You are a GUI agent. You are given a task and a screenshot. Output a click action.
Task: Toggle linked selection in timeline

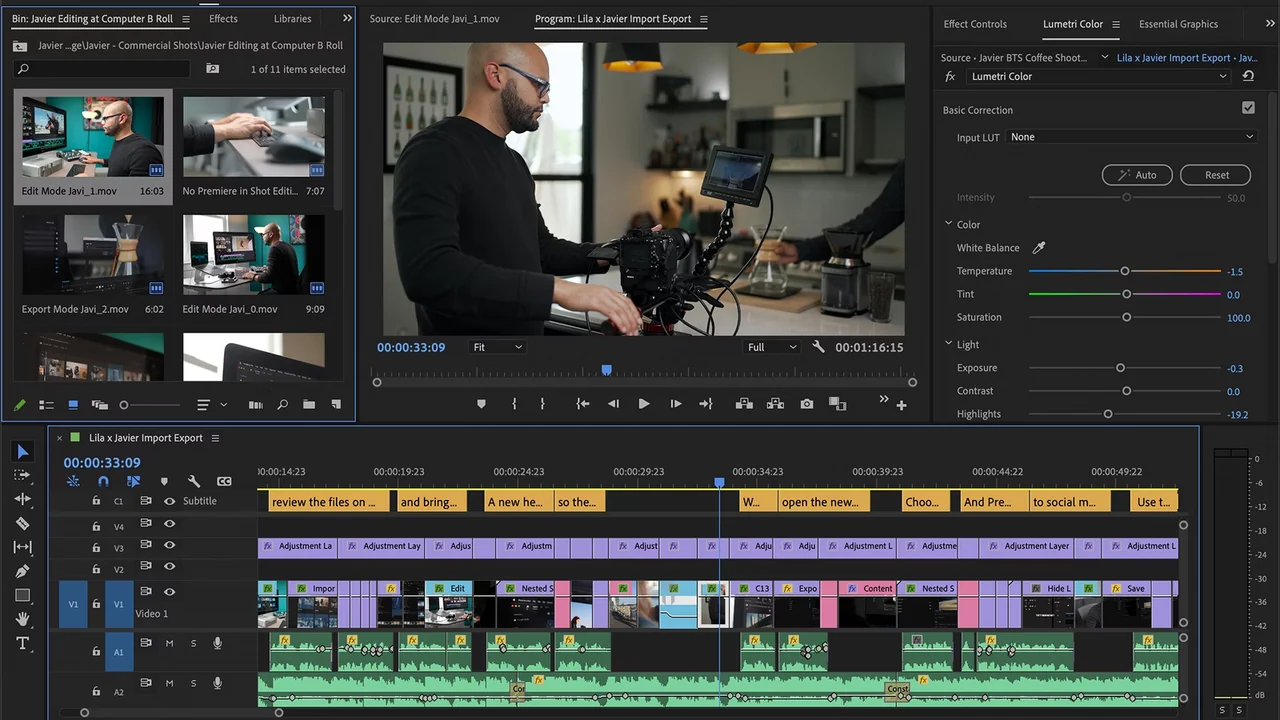[x=133, y=481]
